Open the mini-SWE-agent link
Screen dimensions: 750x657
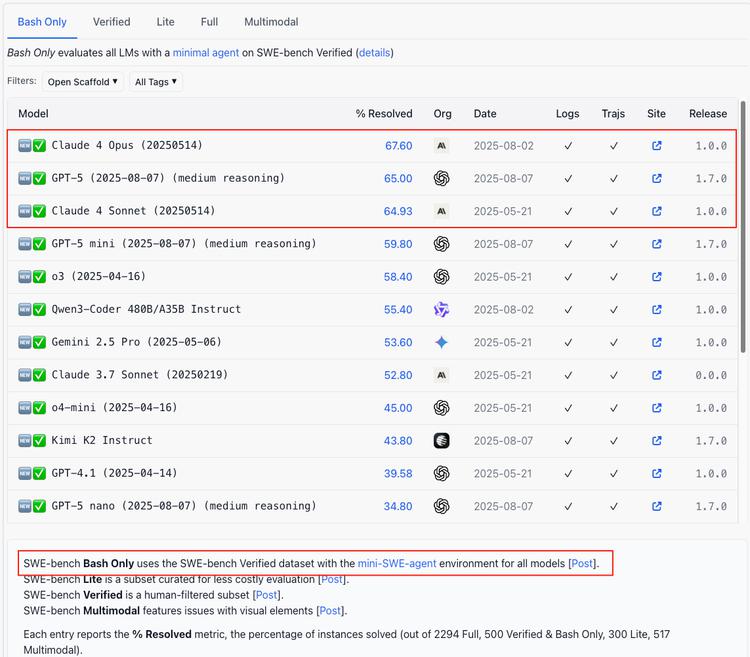pos(396,564)
